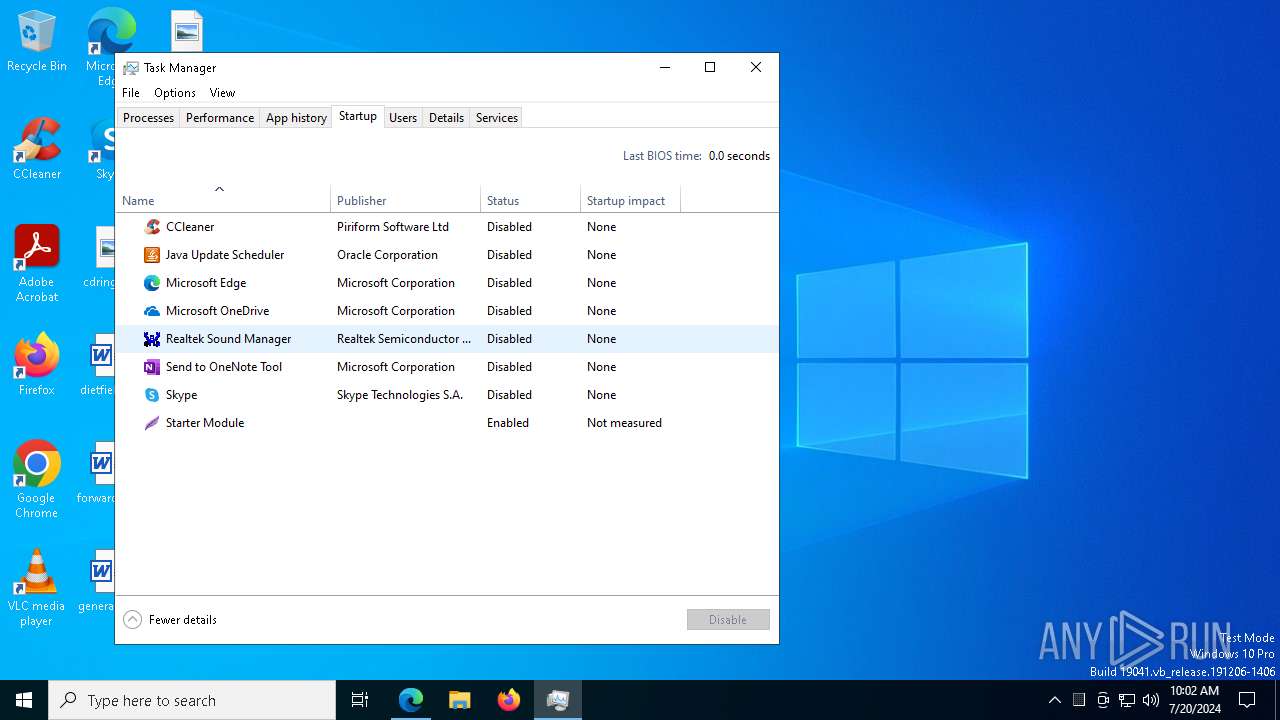
Task: Select 'Microsoft OneDrive' entry text
Action: pyautogui.click(x=217, y=311)
